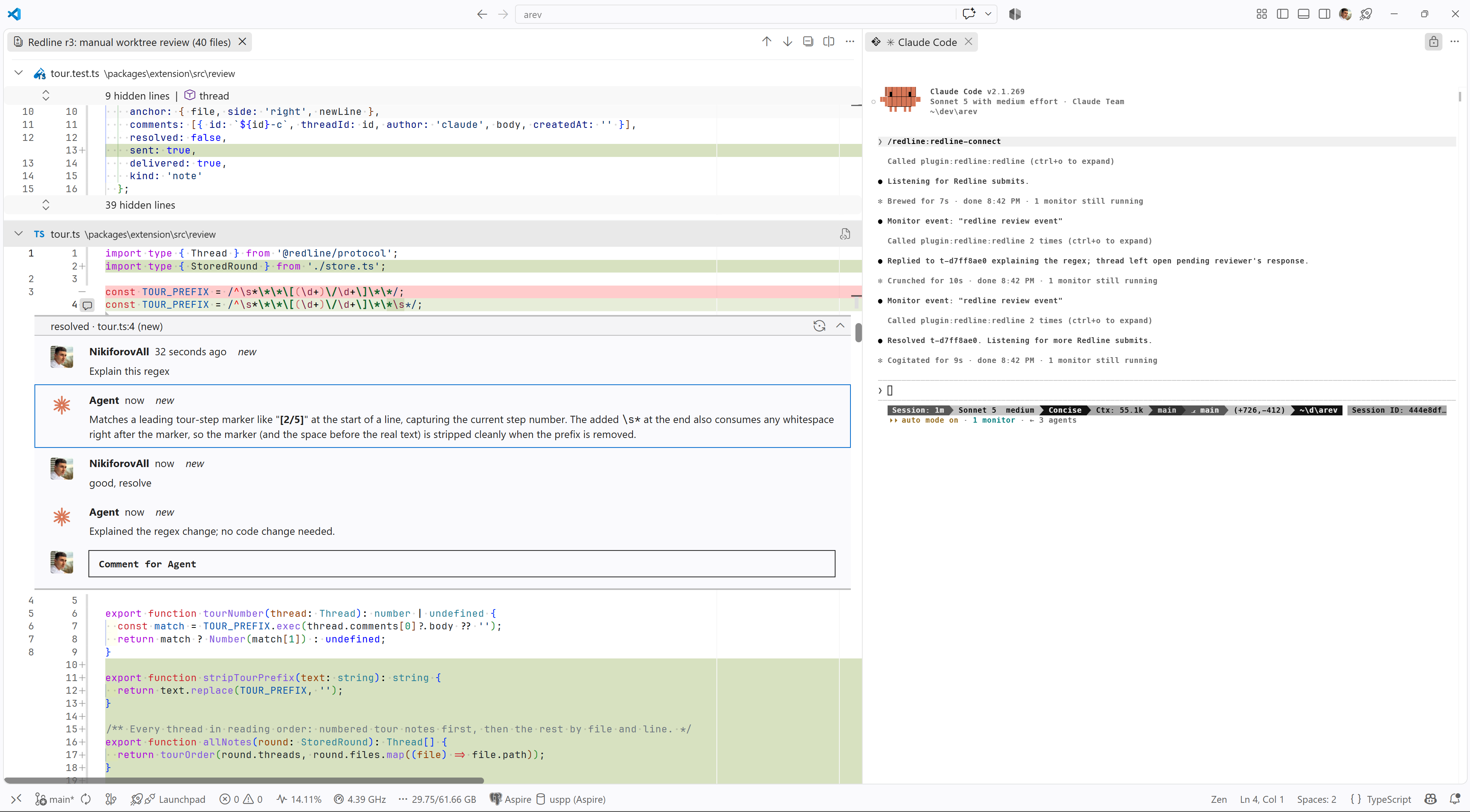1470x812 pixels.
Task: Click the Aspire PostgreSQL status item
Action: pos(511,799)
